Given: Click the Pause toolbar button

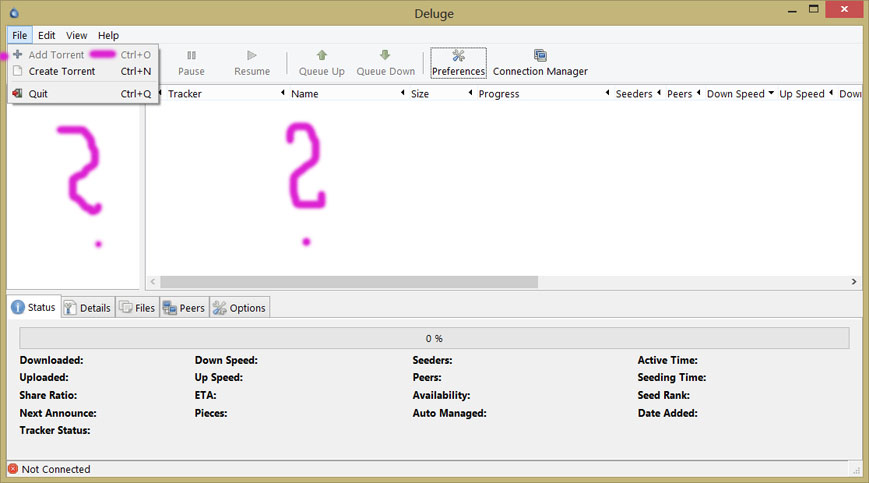Looking at the screenshot, I should tap(191, 63).
